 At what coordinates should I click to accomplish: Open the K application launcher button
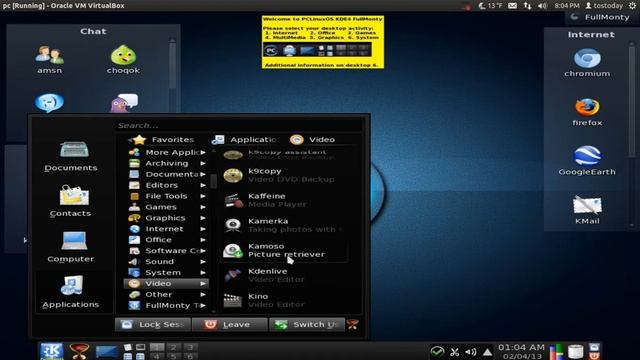click(51, 351)
